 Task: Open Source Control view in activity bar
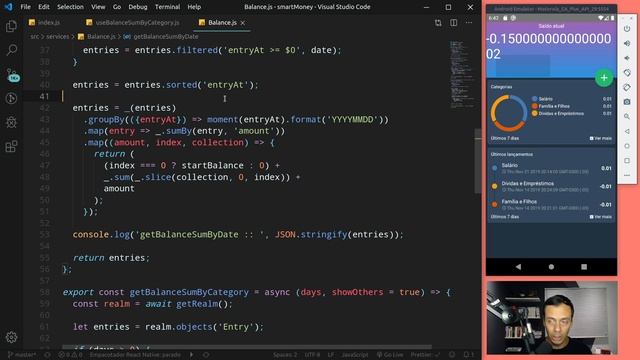point(12,75)
